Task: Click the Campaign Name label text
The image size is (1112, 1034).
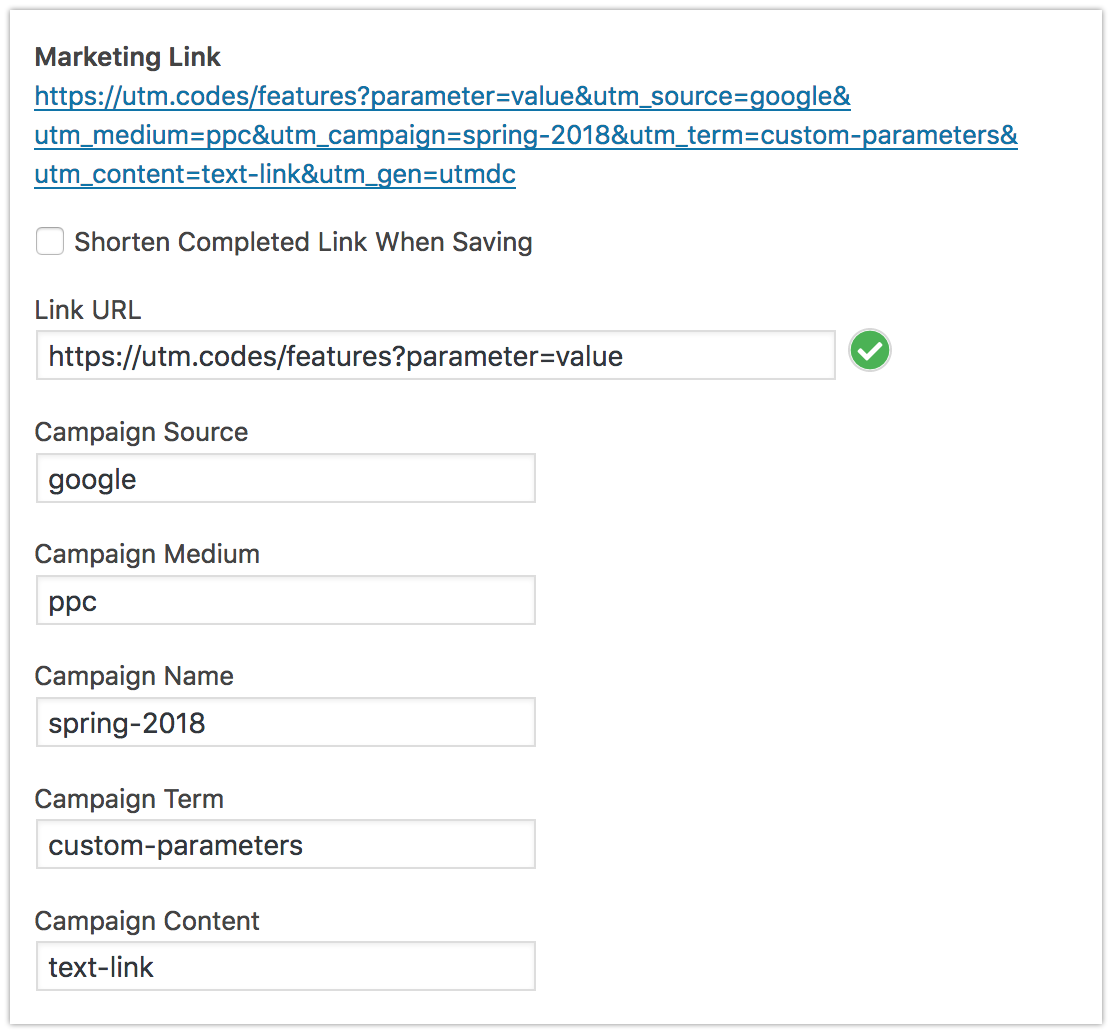Action: pyautogui.click(x=134, y=676)
